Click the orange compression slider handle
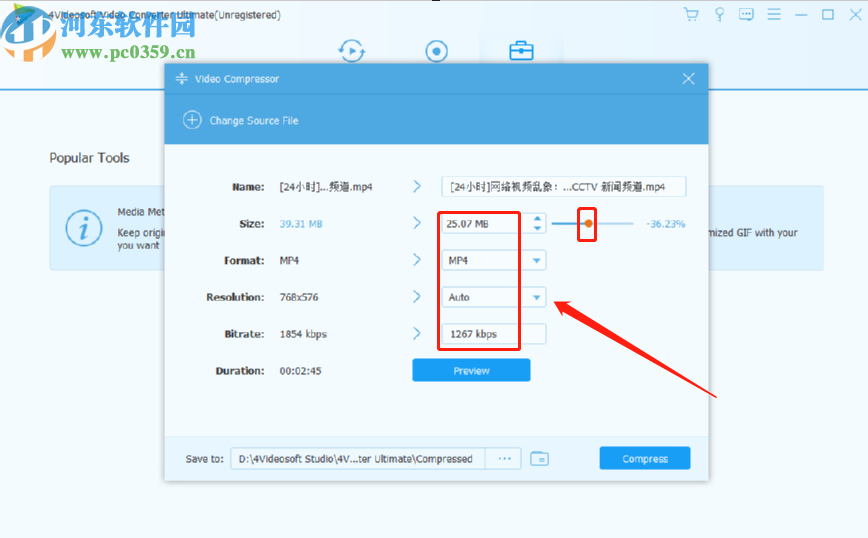868x538 pixels. point(588,224)
